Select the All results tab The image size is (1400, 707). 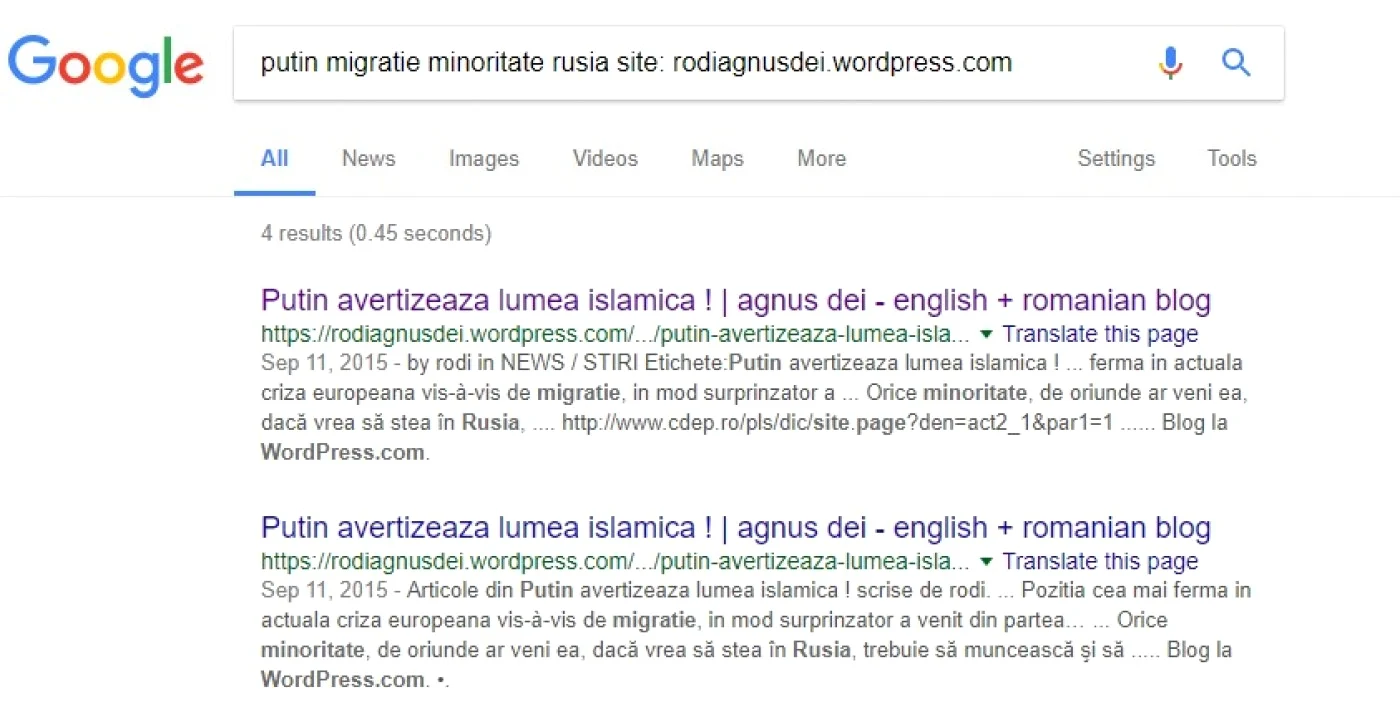click(275, 158)
